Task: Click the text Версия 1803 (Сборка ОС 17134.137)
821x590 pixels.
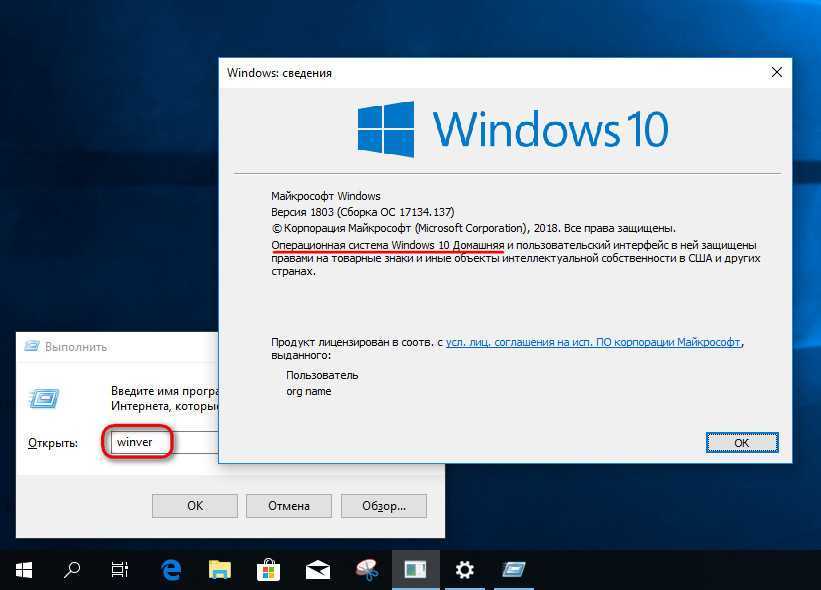Action: pos(363,212)
